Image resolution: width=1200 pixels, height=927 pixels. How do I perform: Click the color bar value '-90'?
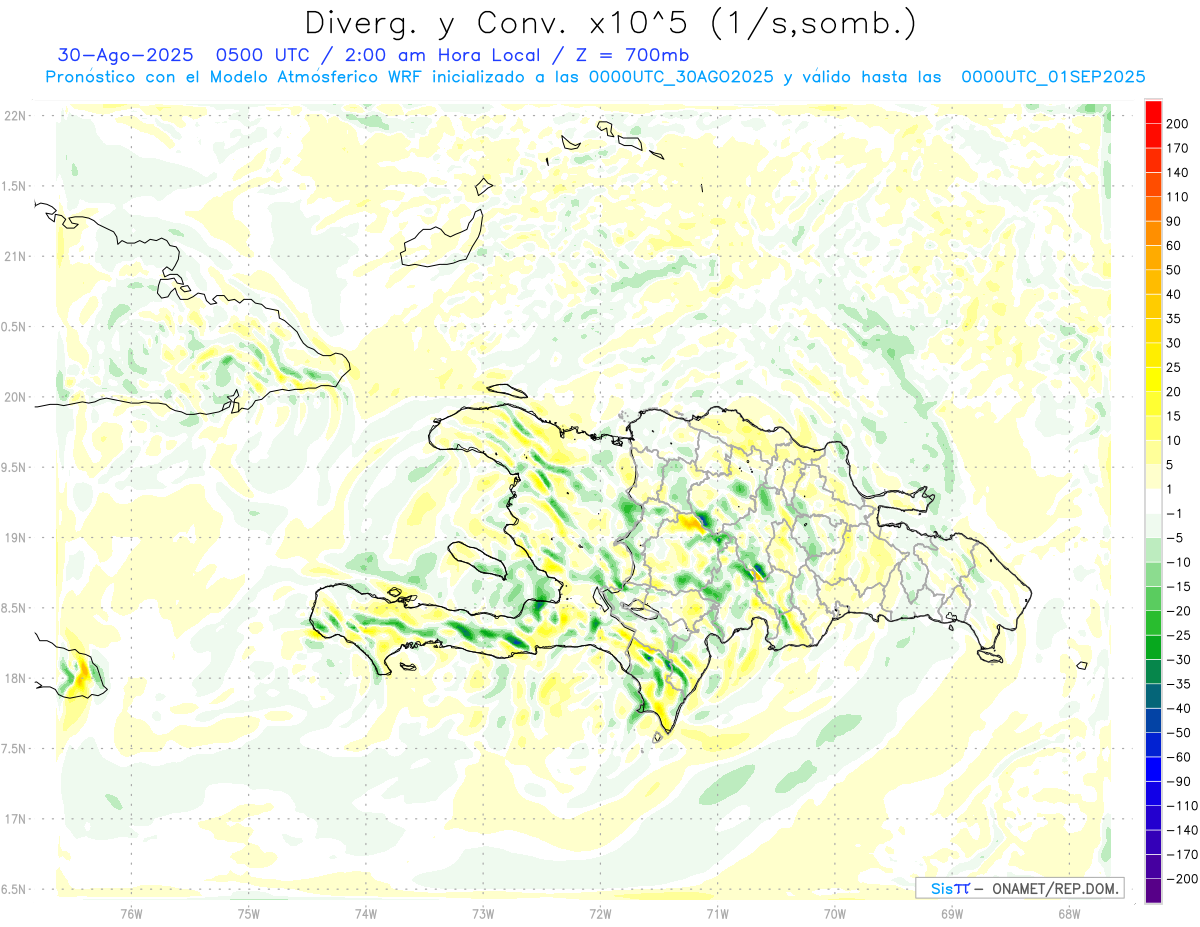pos(1178,781)
